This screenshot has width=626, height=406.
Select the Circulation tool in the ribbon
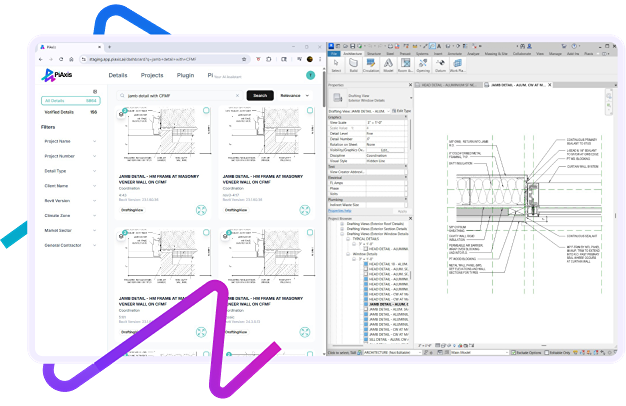372,65
